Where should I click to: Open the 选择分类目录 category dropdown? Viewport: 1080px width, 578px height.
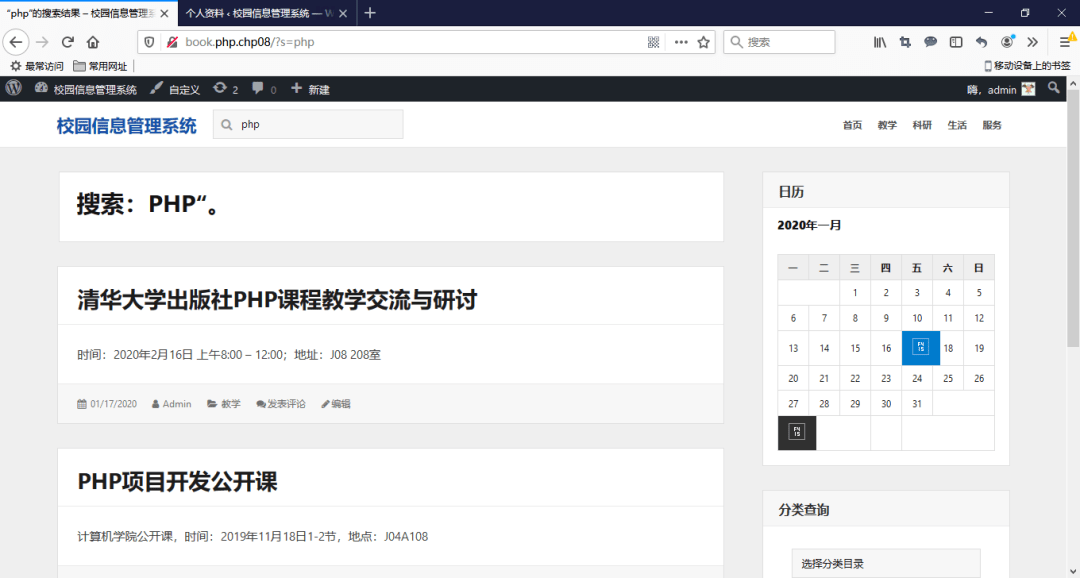click(x=885, y=563)
